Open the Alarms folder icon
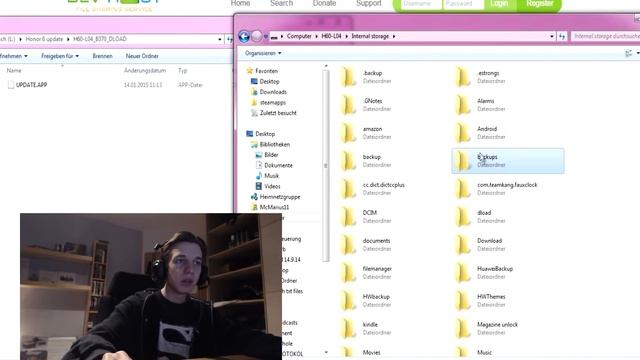Screen dimensions: 640x360 click(463, 104)
